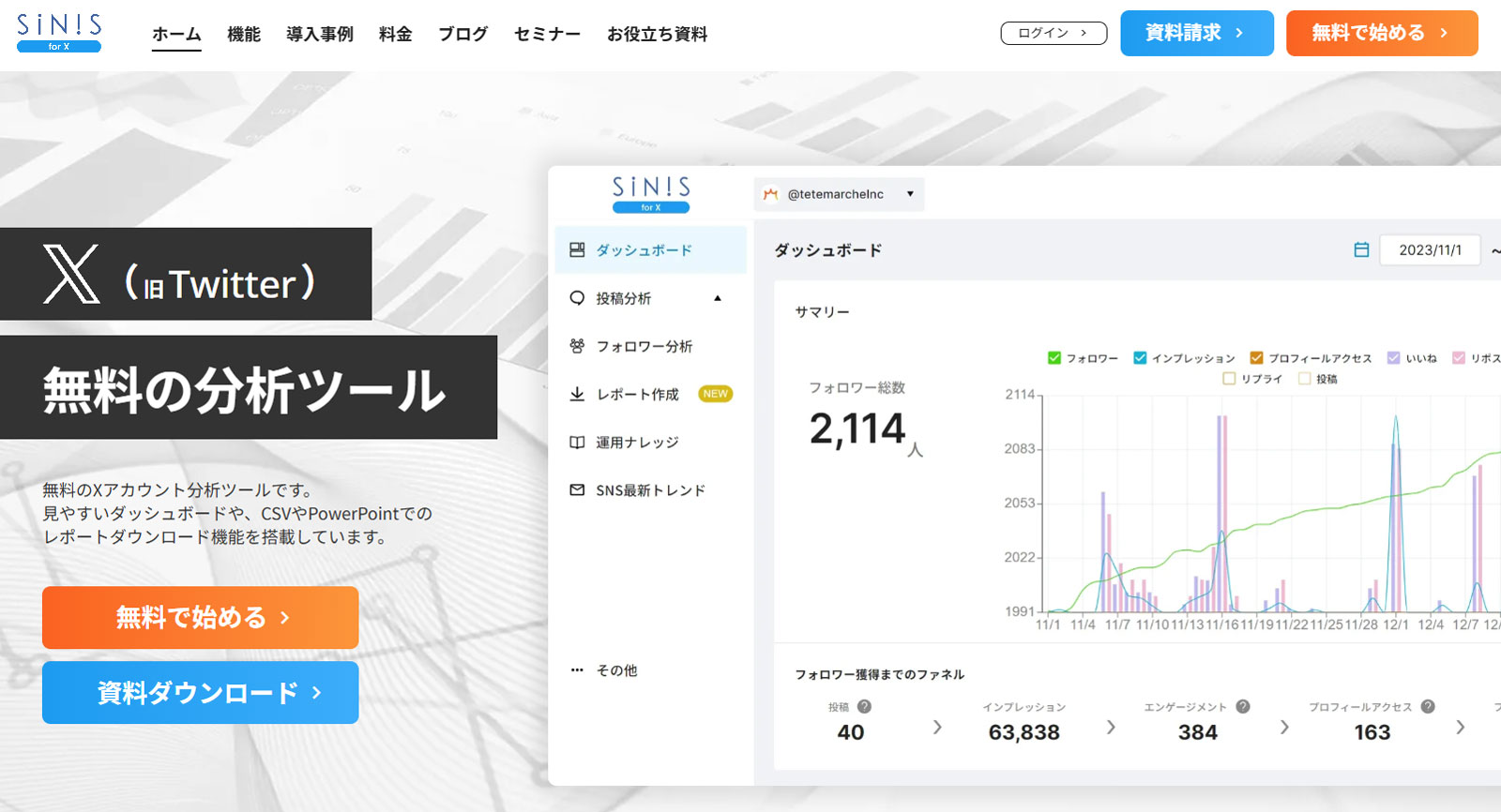Click the funnel arrow after エンゲージメント 384

1284,727
